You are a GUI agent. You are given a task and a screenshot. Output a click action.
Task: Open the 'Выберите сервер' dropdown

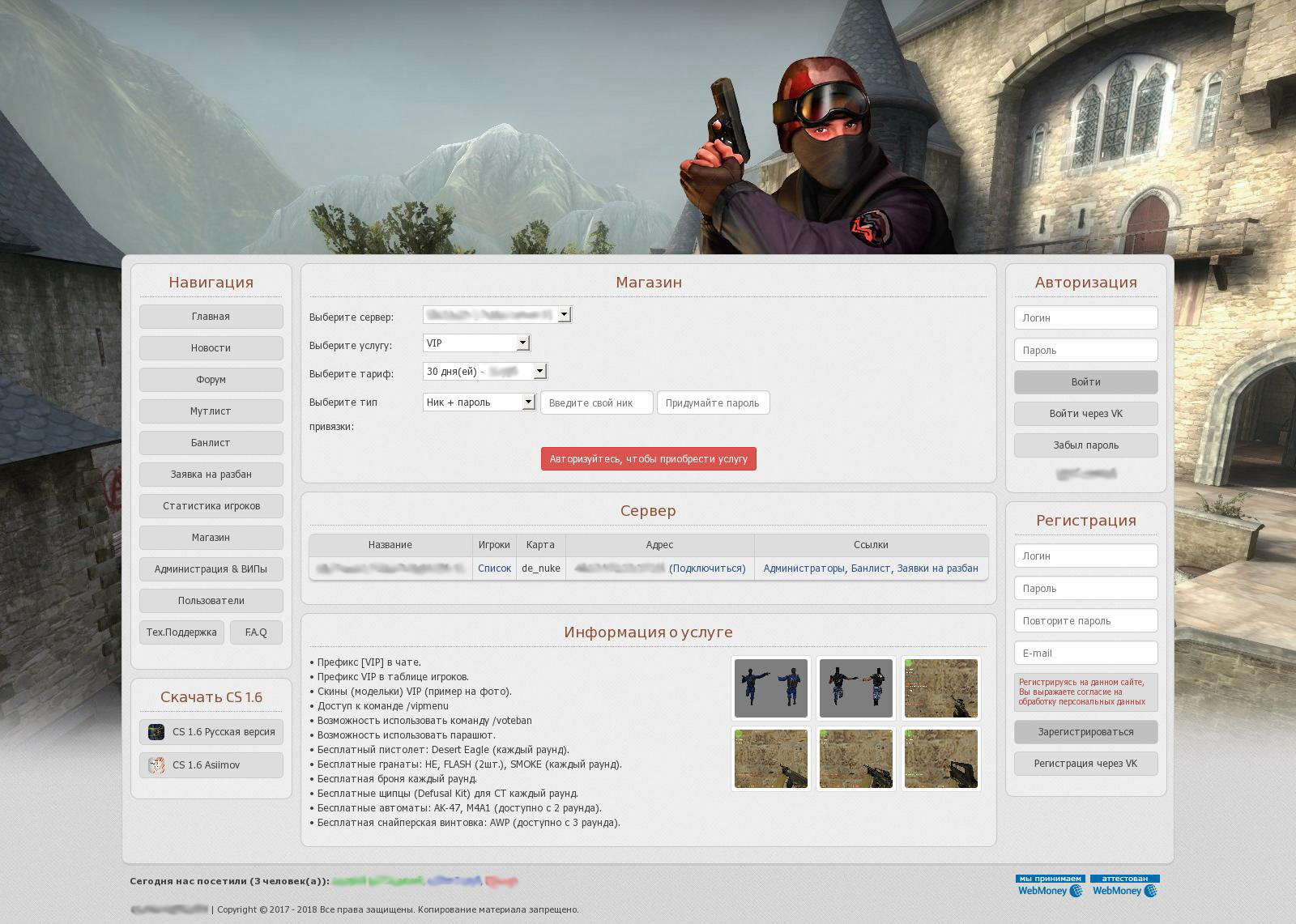(497, 315)
